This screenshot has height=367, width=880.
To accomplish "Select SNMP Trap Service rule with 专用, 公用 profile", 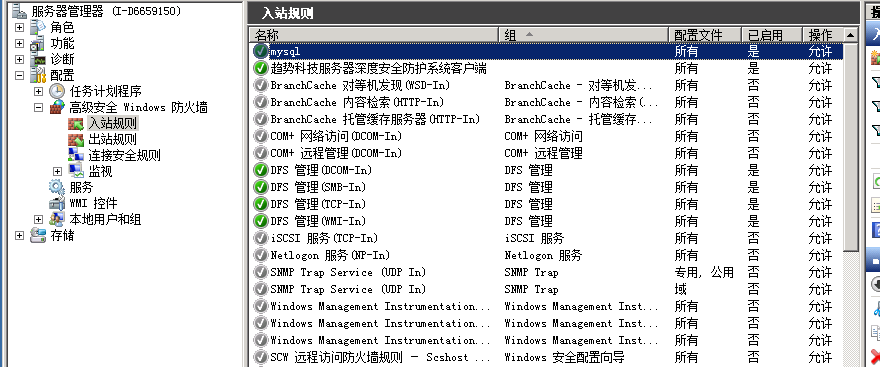I will 348,272.
